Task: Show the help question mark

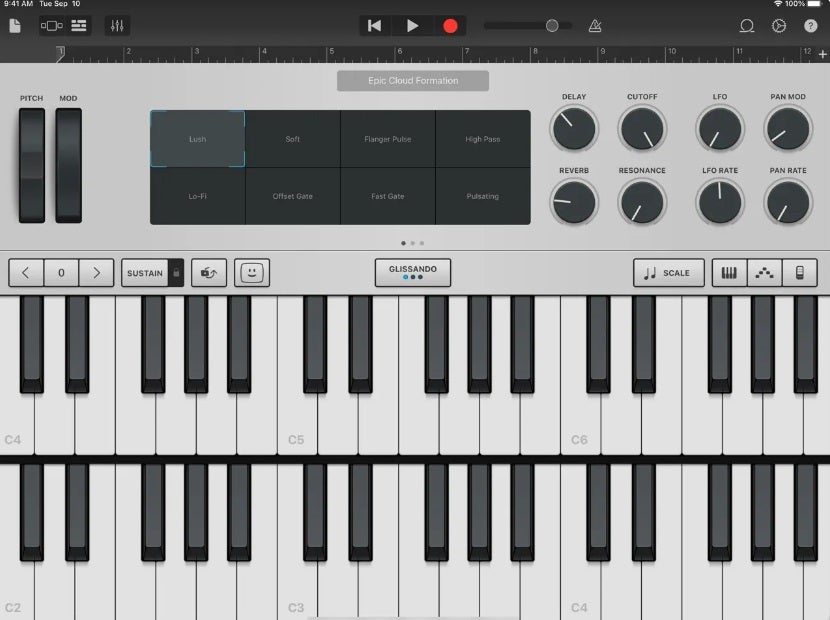Action: (x=810, y=26)
